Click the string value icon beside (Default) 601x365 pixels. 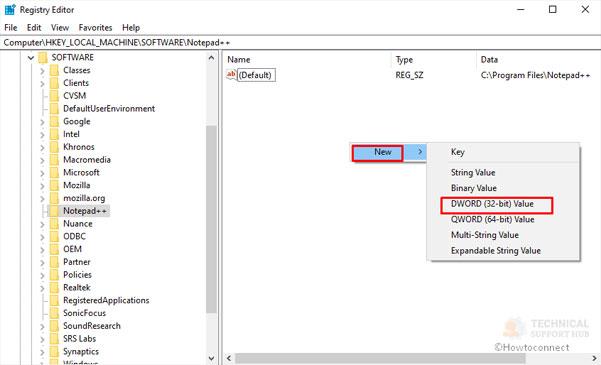point(231,75)
